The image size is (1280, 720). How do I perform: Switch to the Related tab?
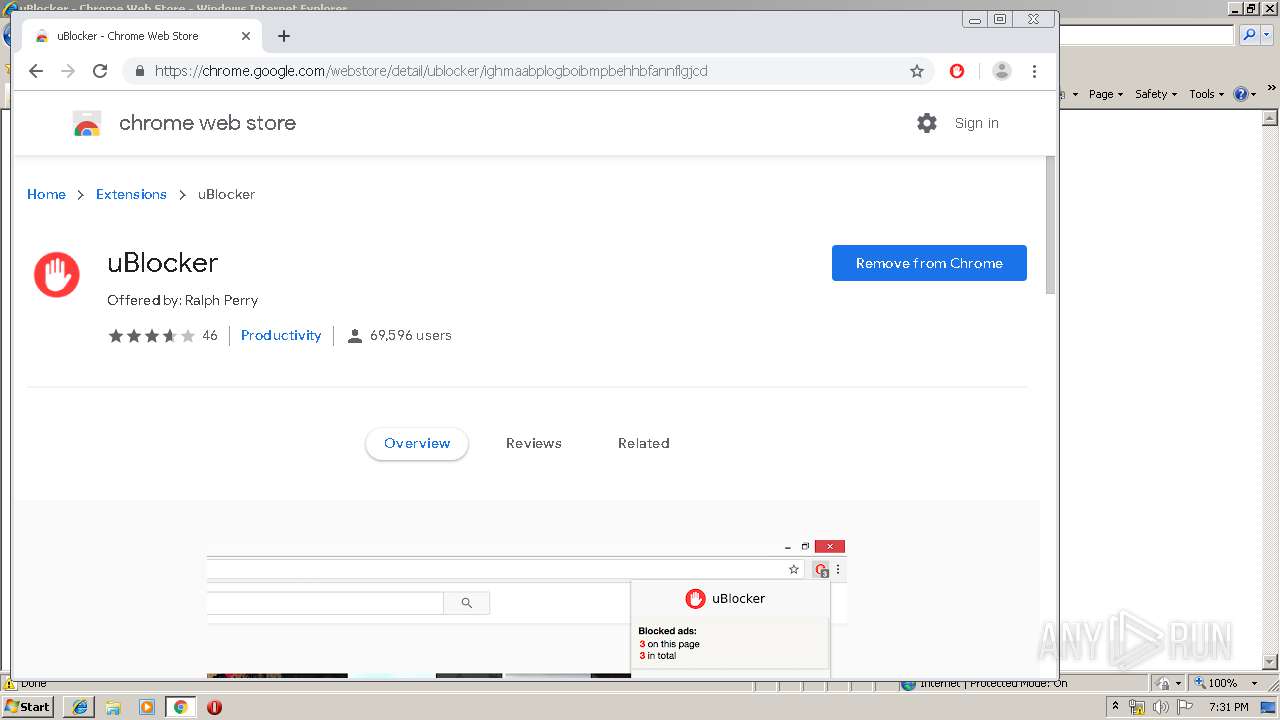[x=644, y=443]
